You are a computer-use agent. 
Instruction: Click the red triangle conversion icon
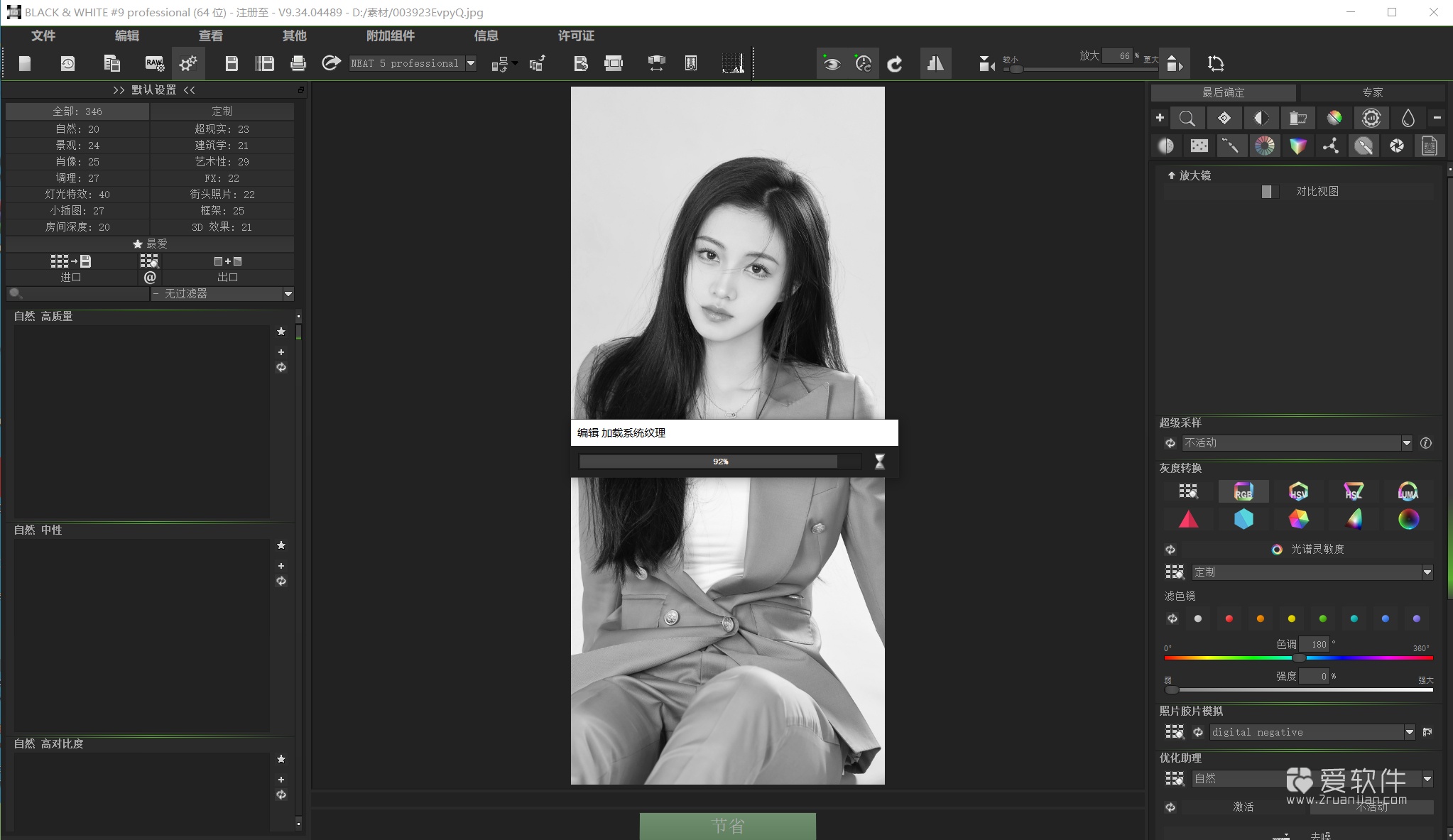(1188, 519)
